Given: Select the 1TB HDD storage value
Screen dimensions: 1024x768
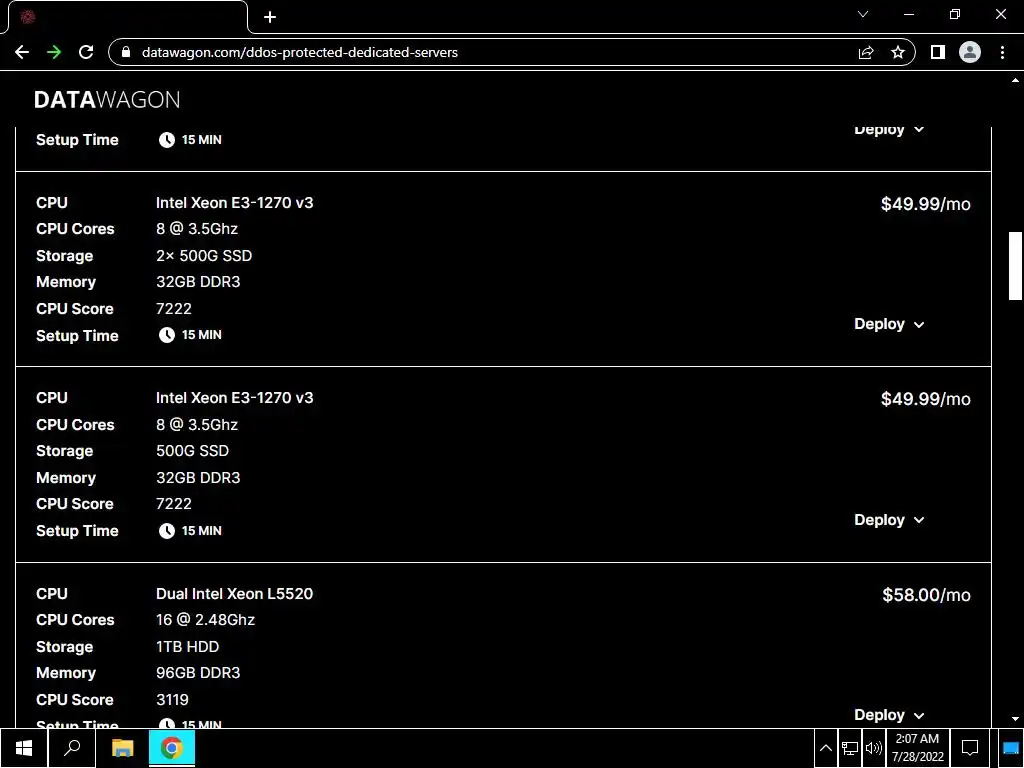Looking at the screenshot, I should pyautogui.click(x=187, y=647).
